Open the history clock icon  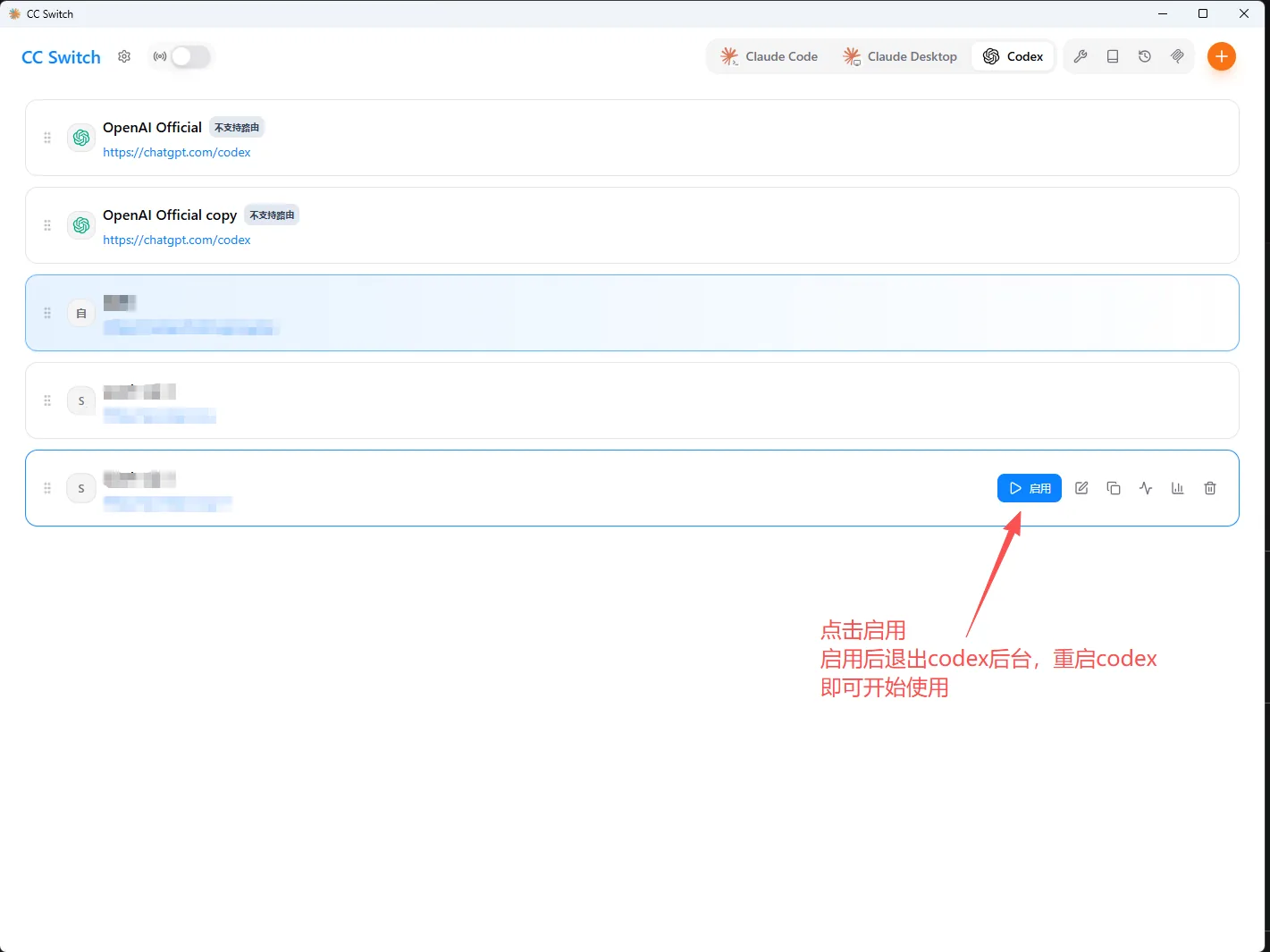click(1145, 56)
